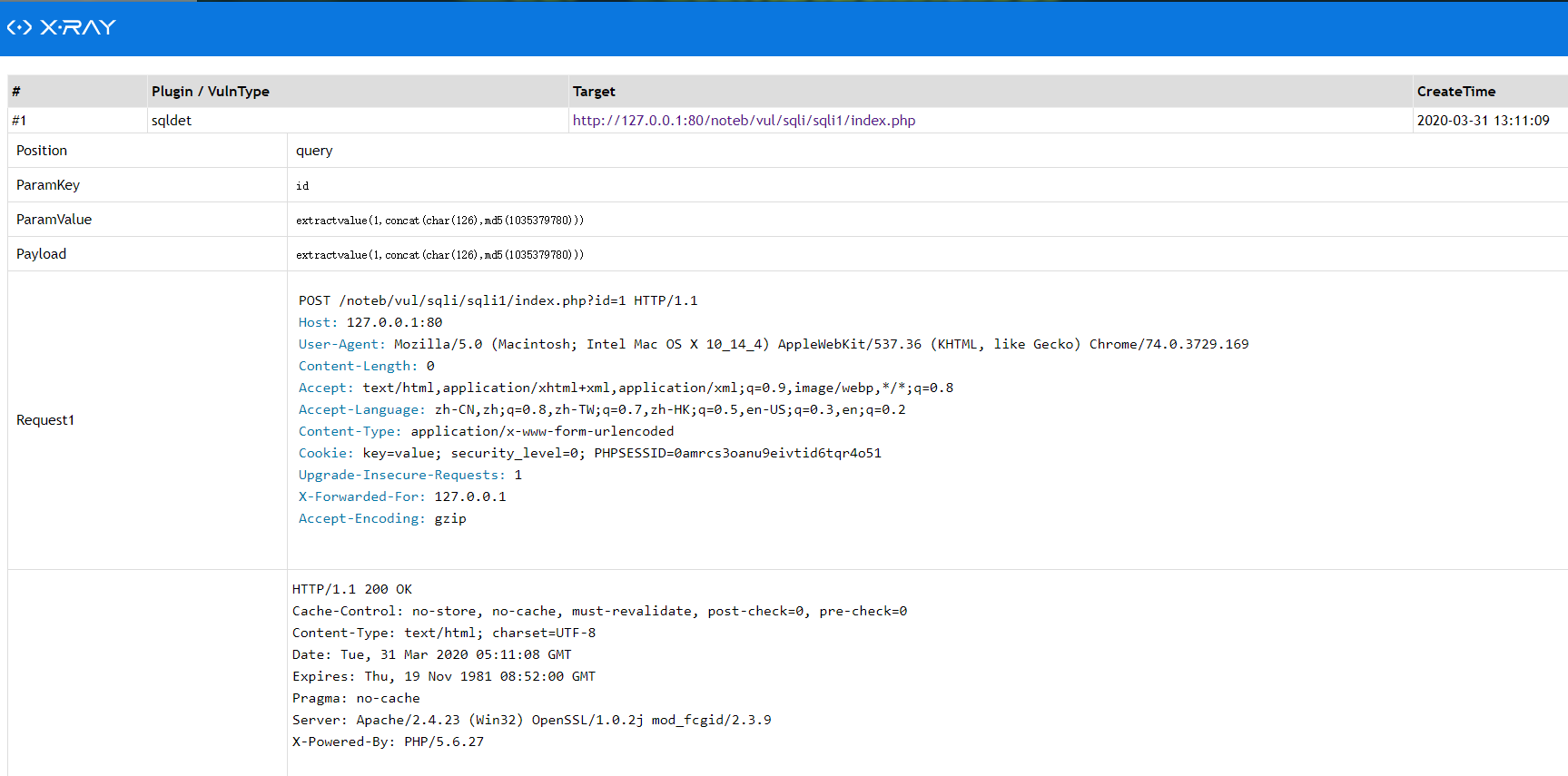Click the 'Payload' label

coord(42,254)
